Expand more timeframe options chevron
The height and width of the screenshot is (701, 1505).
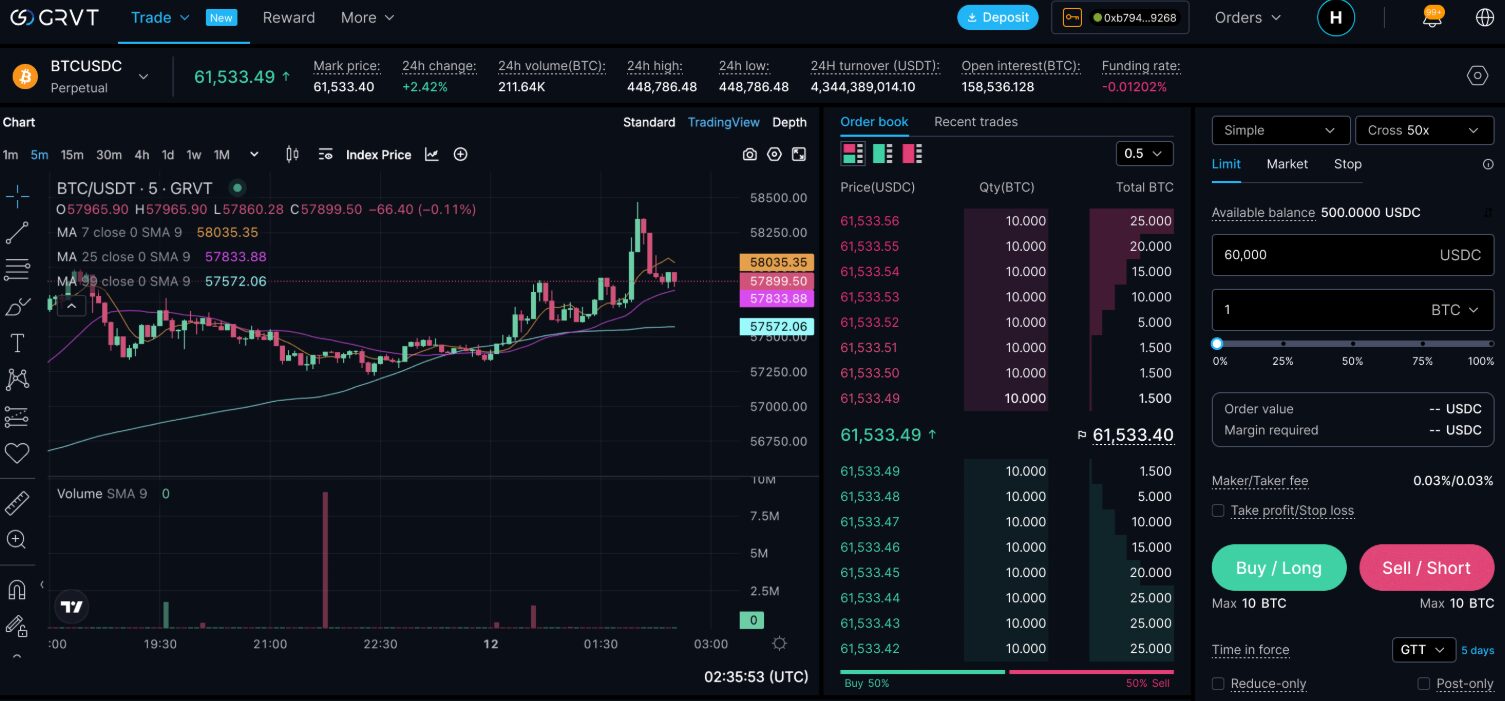point(254,154)
